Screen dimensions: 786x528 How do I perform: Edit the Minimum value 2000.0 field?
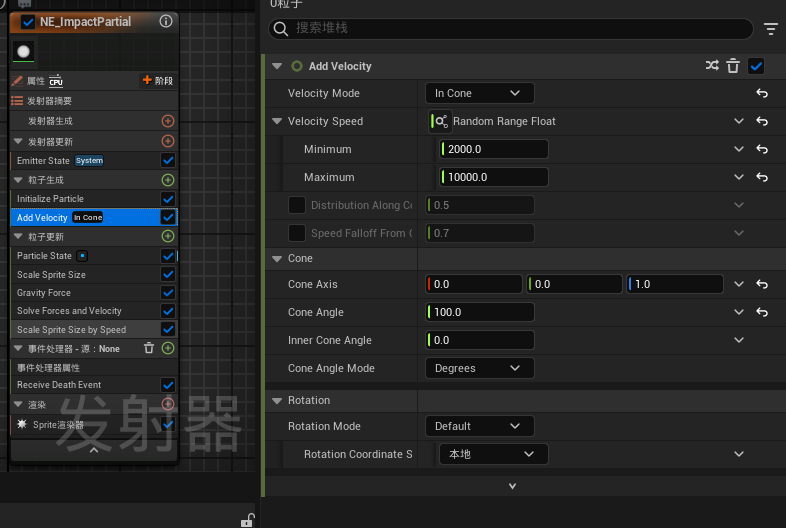pos(494,149)
